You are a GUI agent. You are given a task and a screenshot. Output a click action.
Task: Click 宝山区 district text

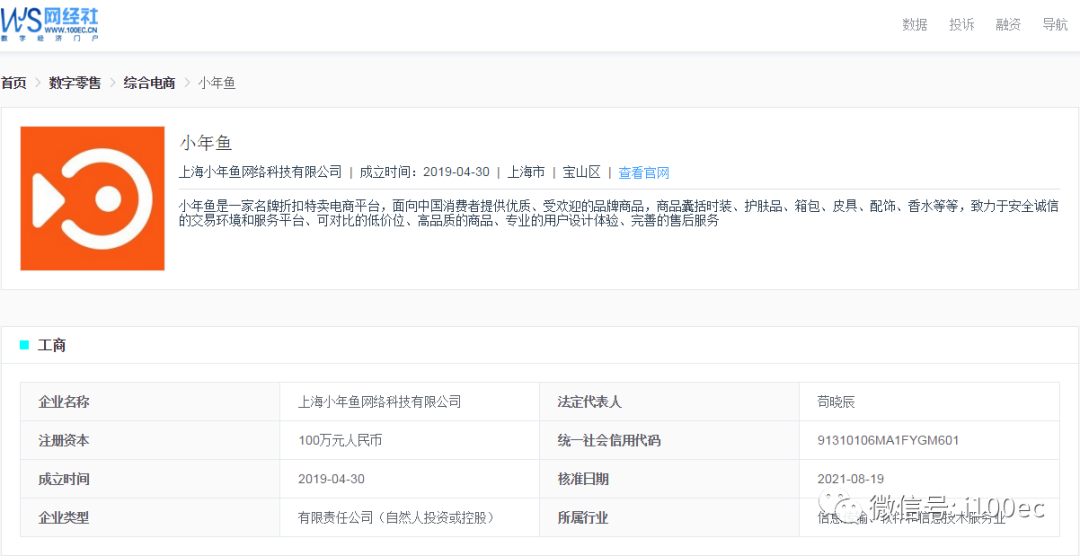coord(582,172)
